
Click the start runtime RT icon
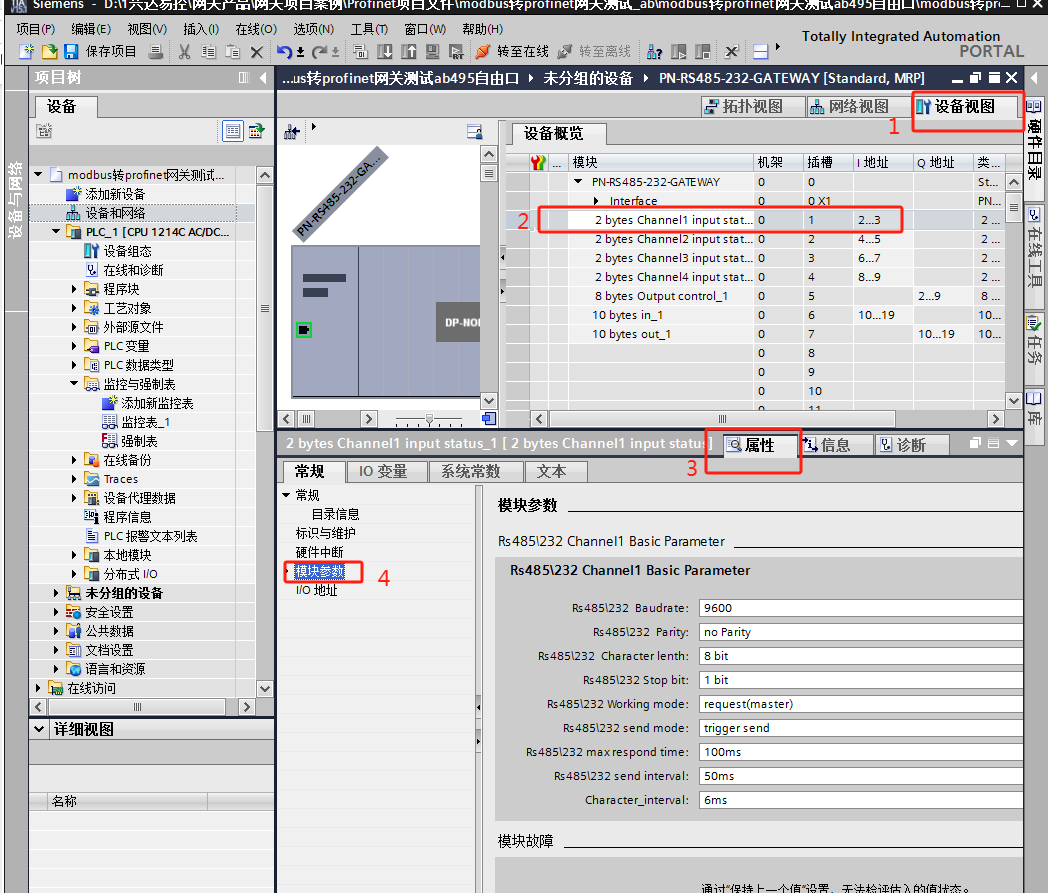point(456,51)
